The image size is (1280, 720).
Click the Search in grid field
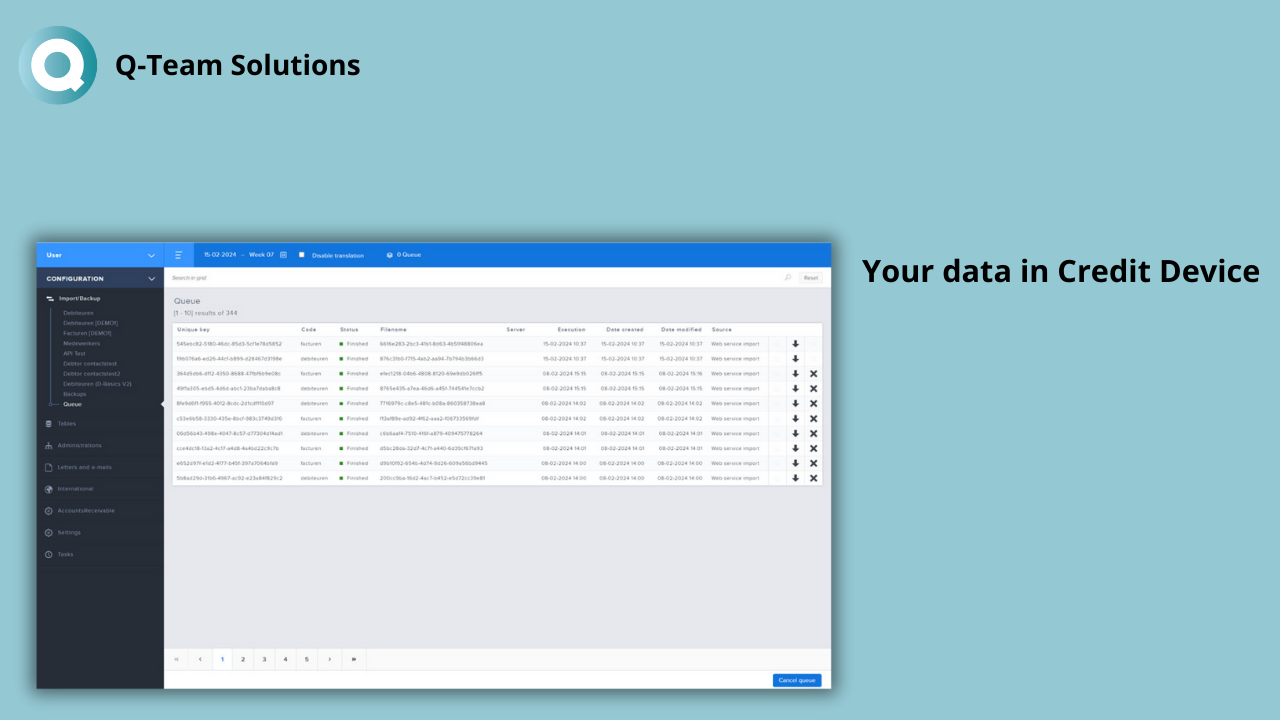470,278
